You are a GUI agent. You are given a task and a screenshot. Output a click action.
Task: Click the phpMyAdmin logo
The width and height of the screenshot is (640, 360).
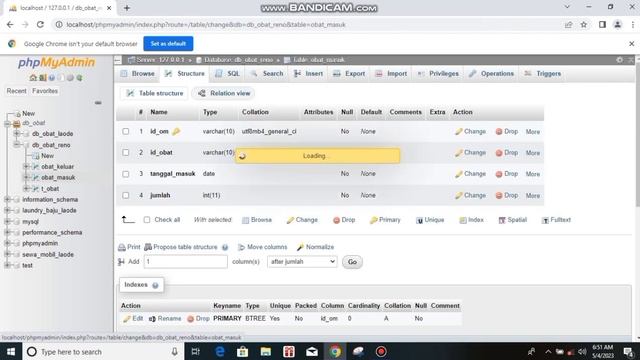[56, 62]
